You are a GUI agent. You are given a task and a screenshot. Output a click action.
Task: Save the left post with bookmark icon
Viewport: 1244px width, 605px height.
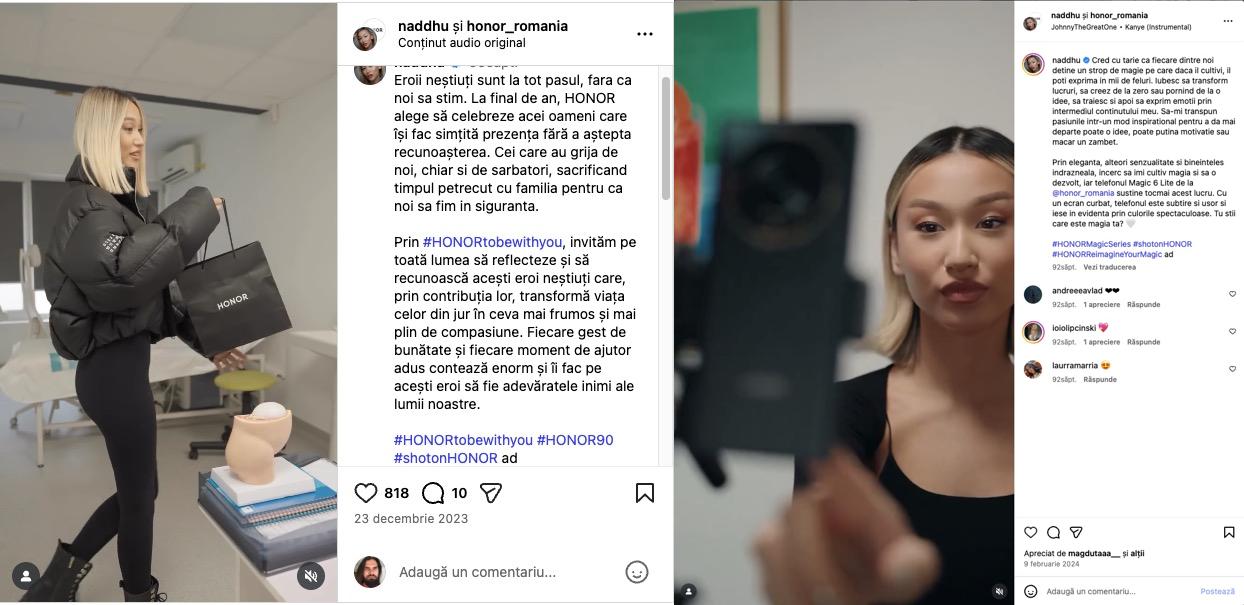tap(645, 493)
